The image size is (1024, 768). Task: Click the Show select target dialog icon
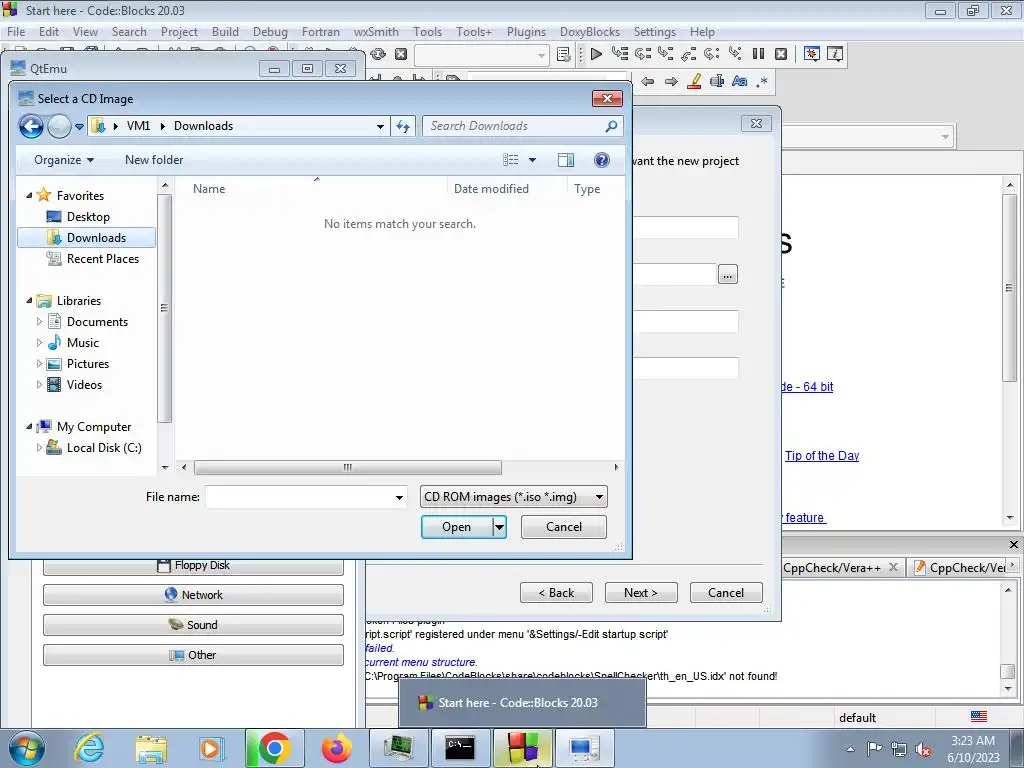click(x=564, y=54)
